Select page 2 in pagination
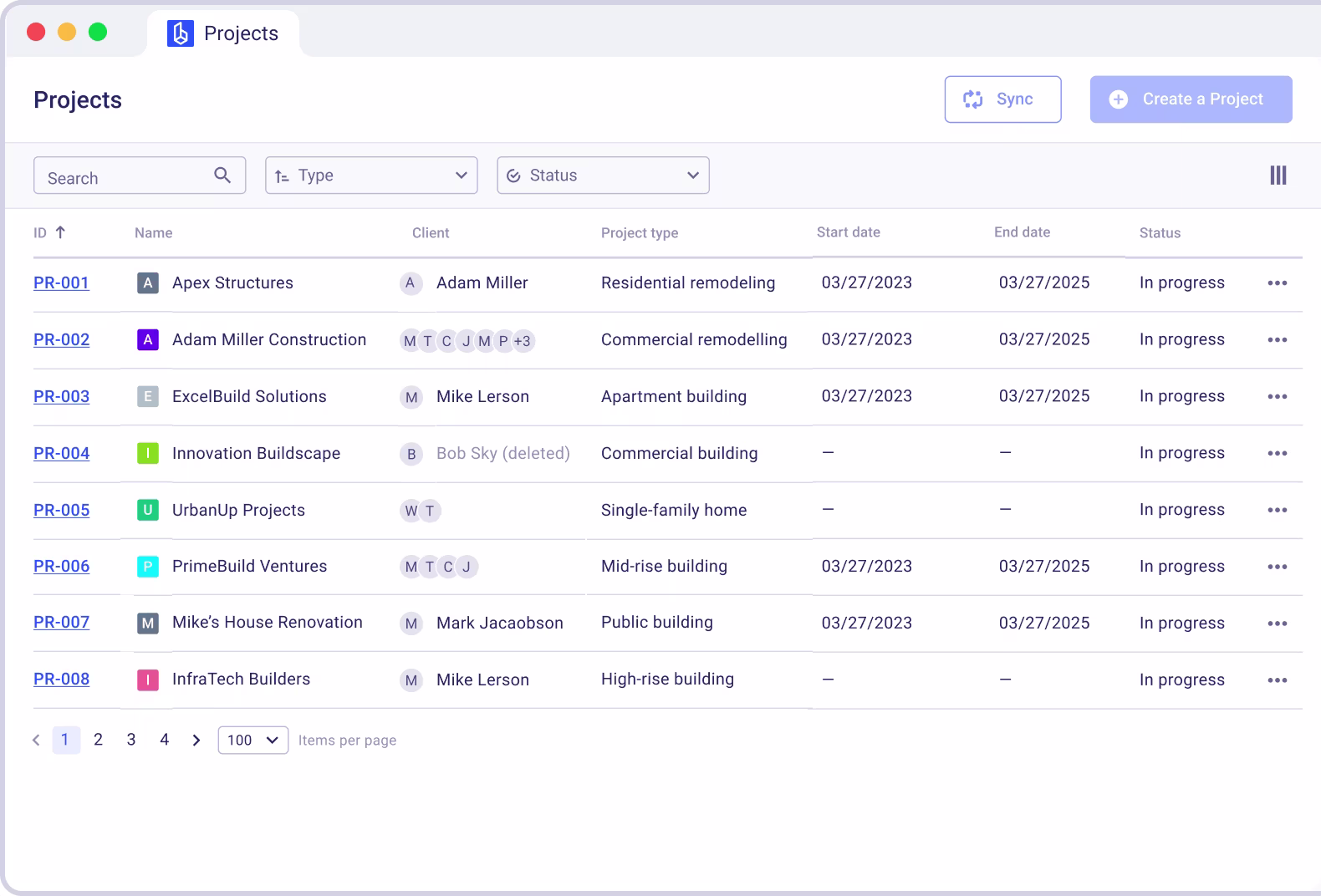 click(98, 740)
